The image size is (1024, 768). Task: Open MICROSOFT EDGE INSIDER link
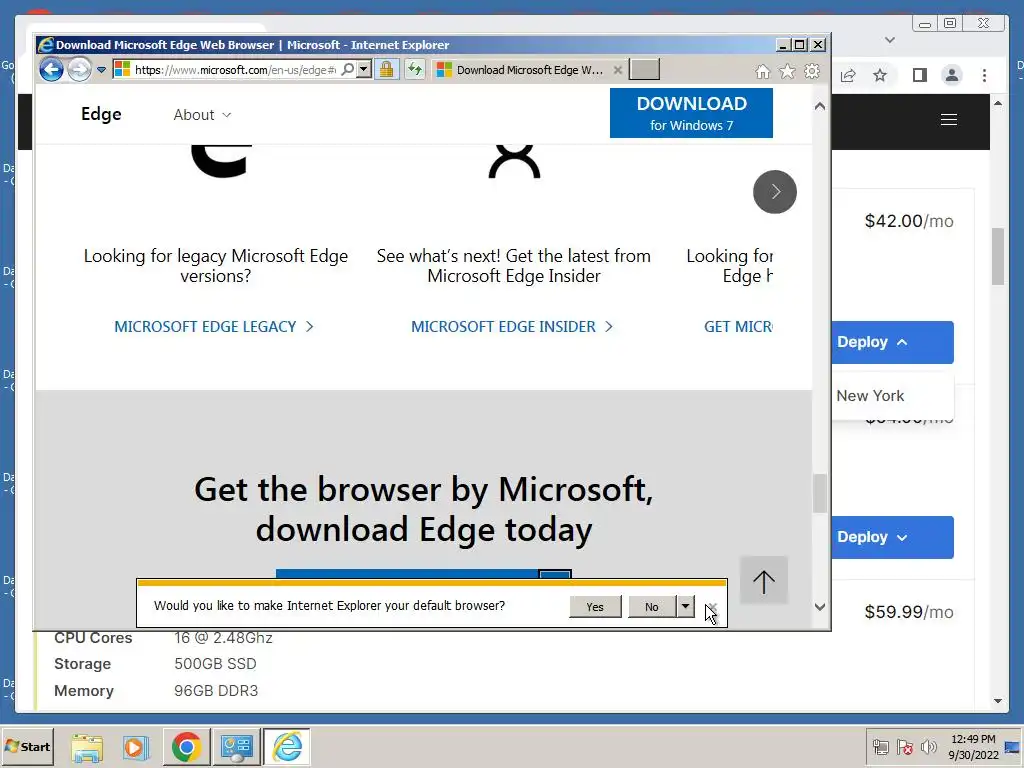point(512,327)
